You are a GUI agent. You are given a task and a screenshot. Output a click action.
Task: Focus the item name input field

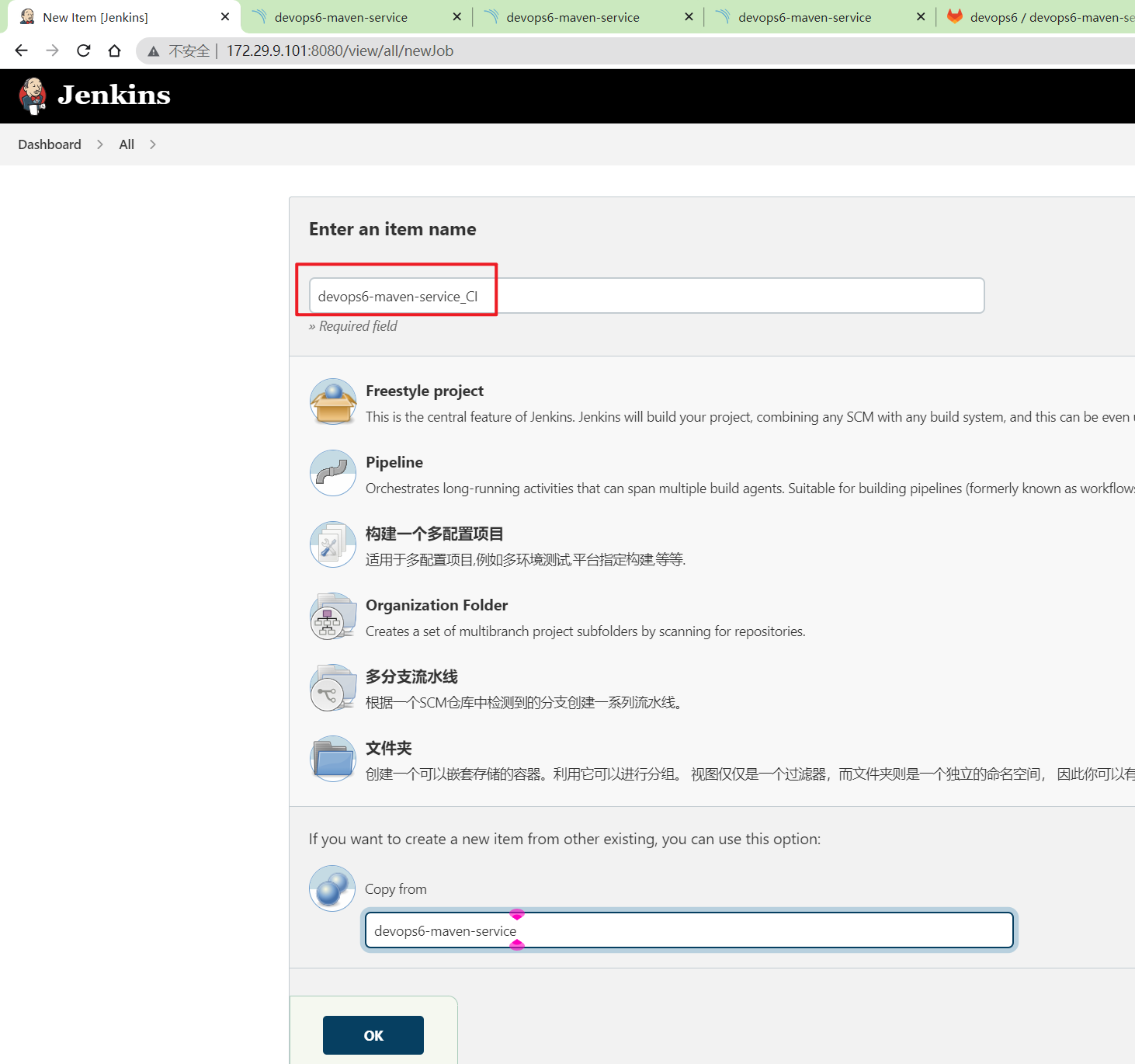point(647,296)
